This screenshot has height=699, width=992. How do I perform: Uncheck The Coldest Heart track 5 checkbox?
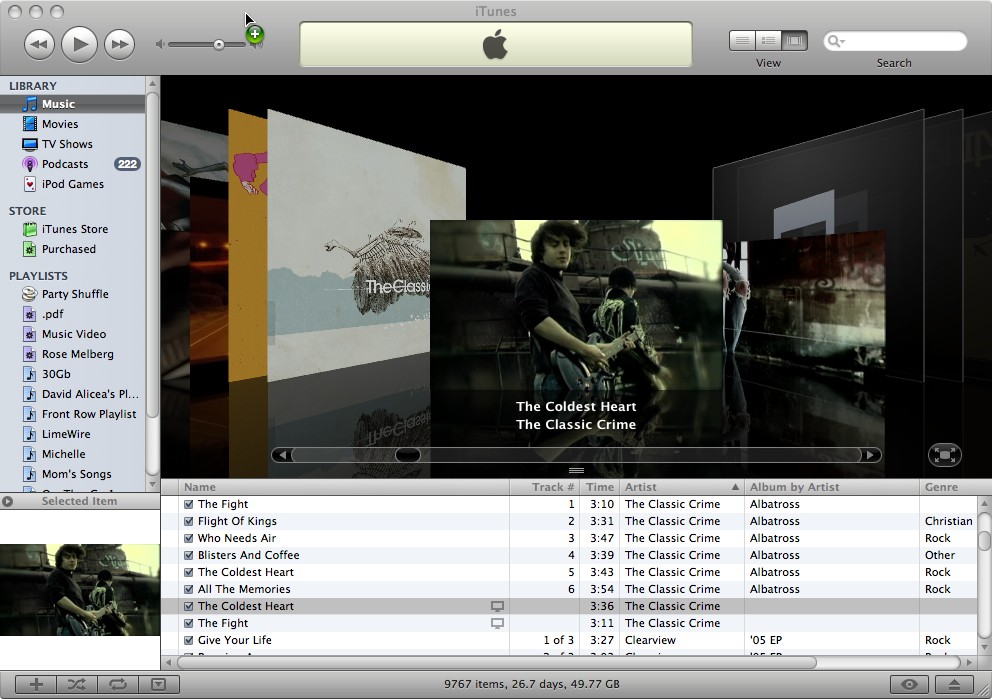point(189,572)
